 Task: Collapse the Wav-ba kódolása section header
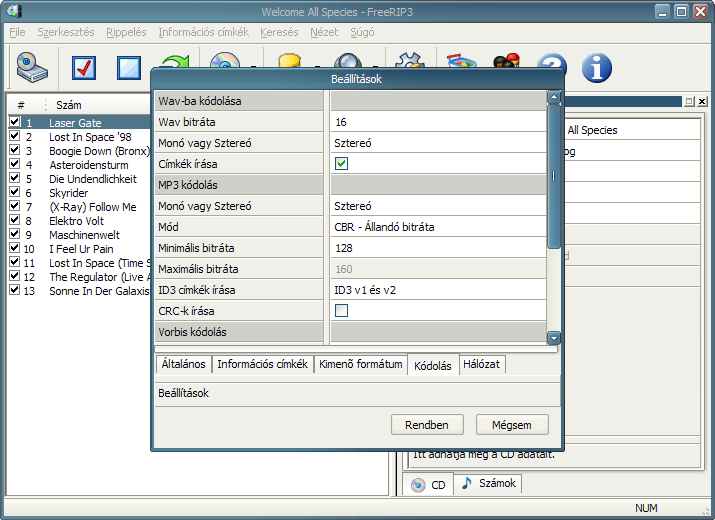pyautogui.click(x=239, y=101)
